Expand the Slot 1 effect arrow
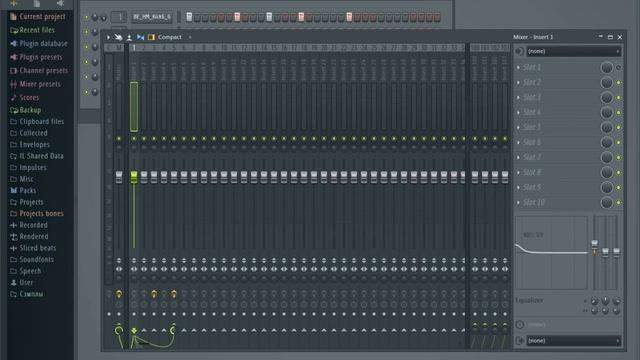 (x=519, y=67)
